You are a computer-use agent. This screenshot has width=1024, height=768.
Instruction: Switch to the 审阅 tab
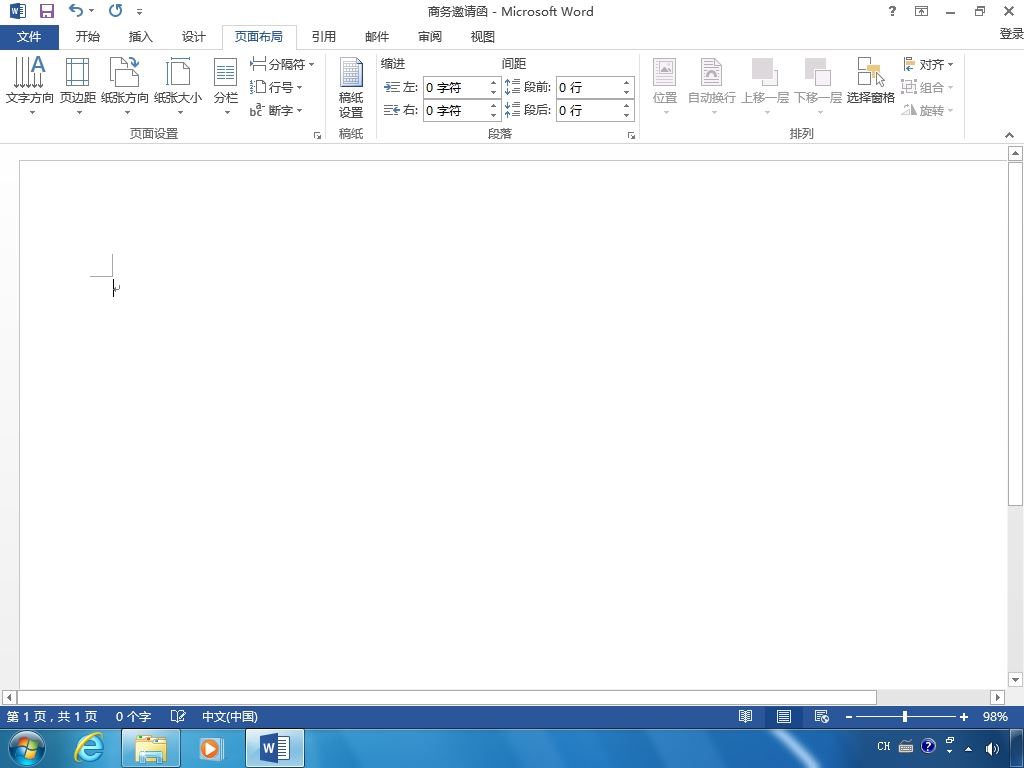click(x=430, y=37)
